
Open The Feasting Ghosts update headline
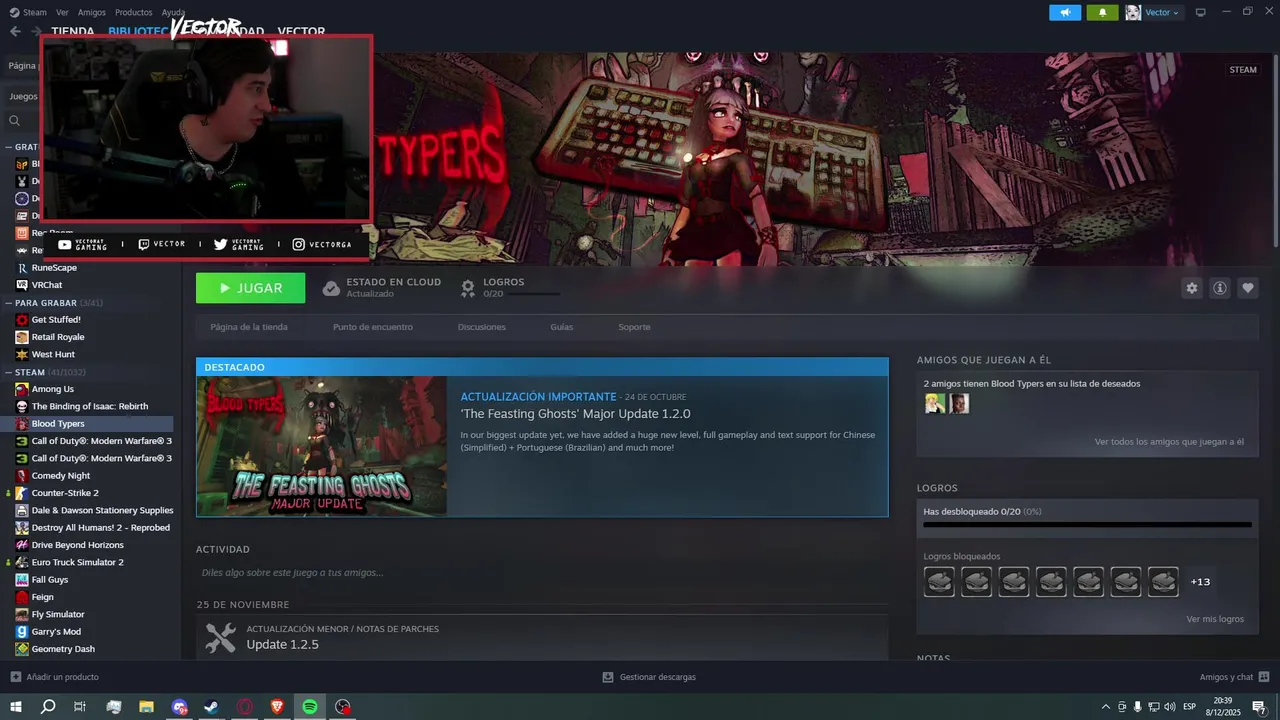click(x=575, y=414)
